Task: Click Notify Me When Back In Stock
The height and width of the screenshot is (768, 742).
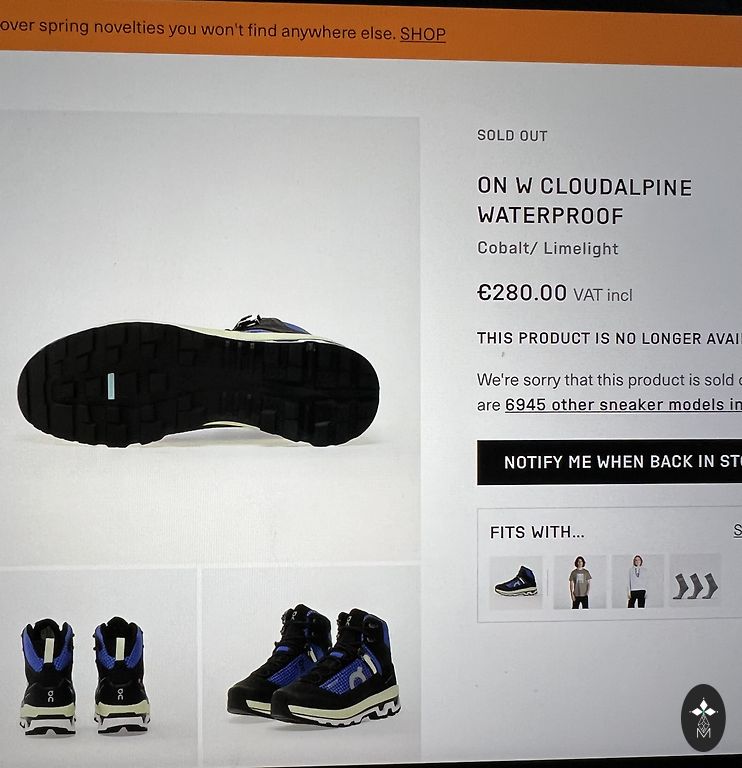Action: tap(609, 462)
